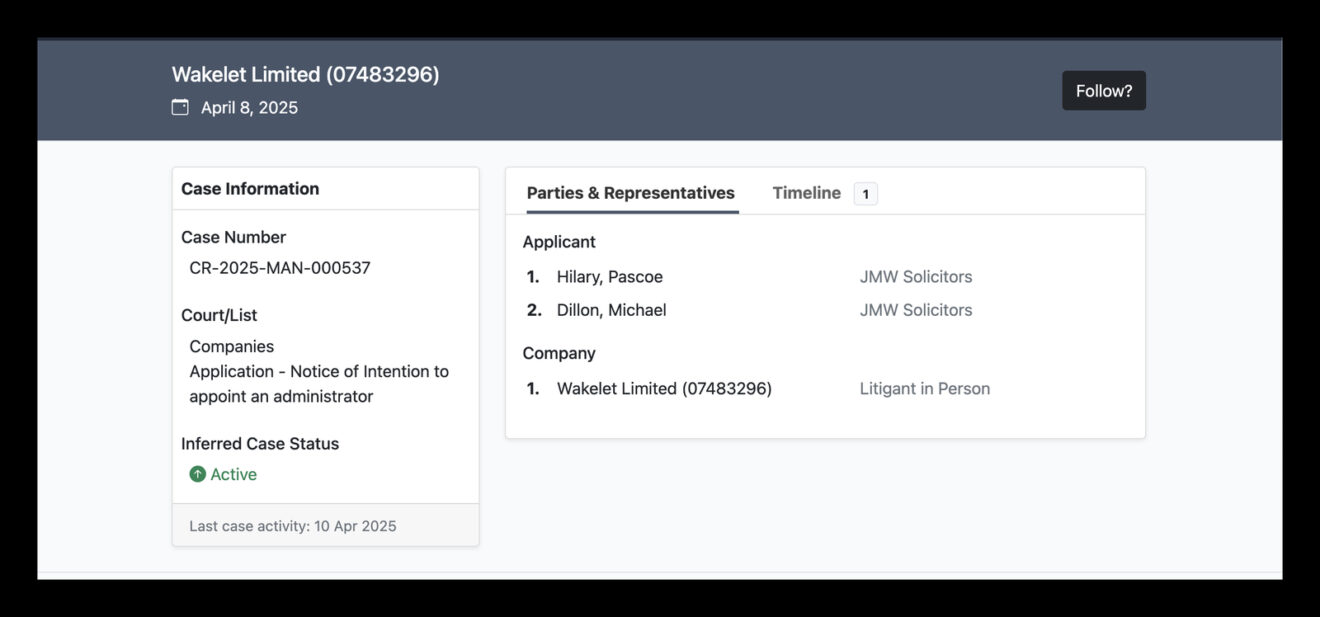Click the green Active status arrow icon
This screenshot has width=1320, height=617.
coord(198,474)
